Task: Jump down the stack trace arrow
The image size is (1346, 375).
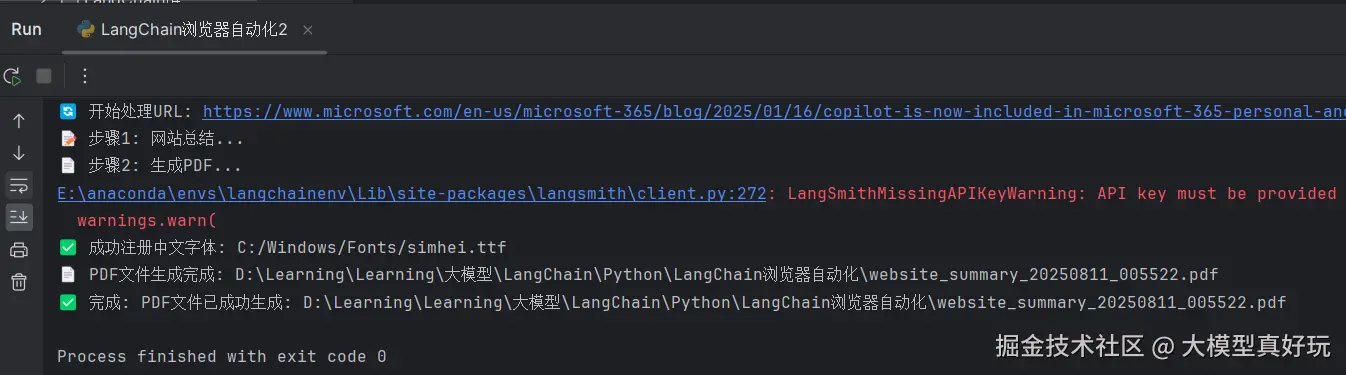Action: coord(19,153)
